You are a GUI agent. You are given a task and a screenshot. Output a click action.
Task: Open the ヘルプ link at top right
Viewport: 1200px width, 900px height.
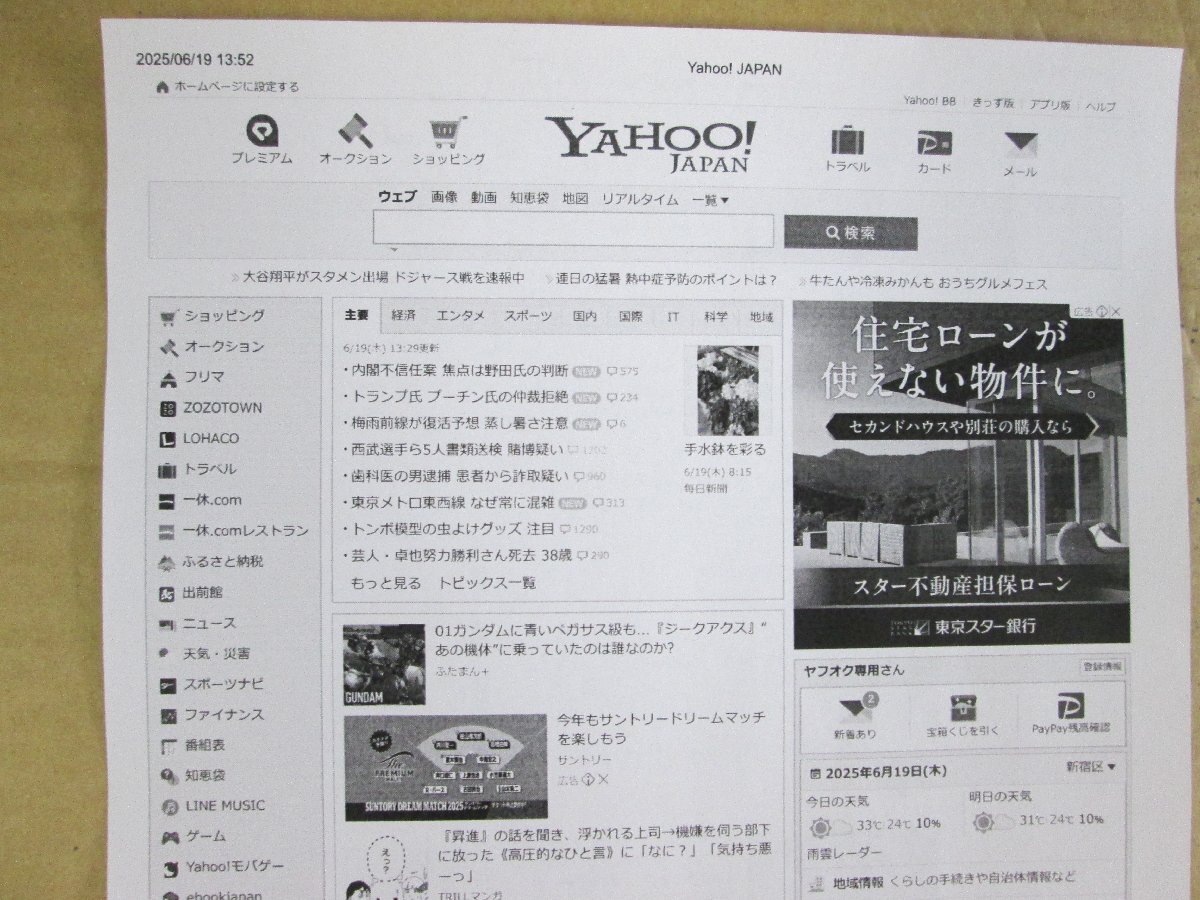point(1100,106)
